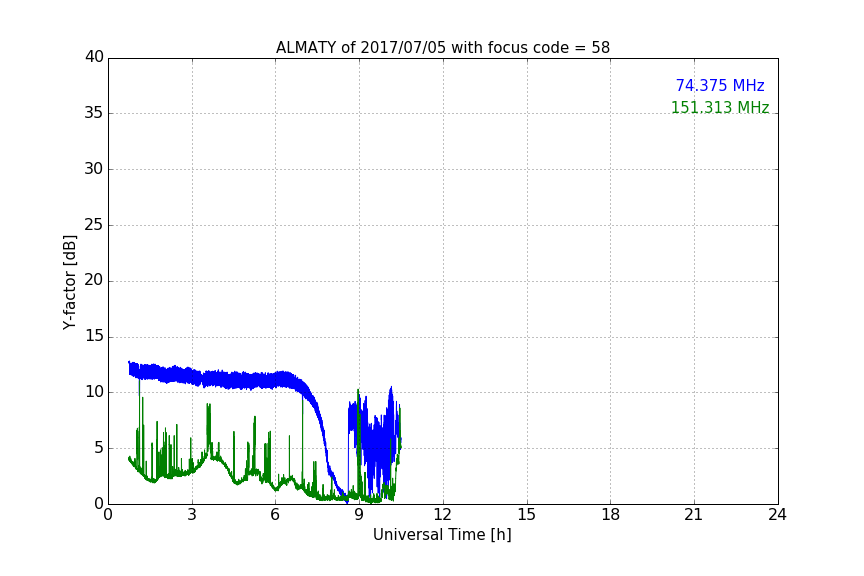Select the green '151.313 MHz' legend label

pos(720,107)
